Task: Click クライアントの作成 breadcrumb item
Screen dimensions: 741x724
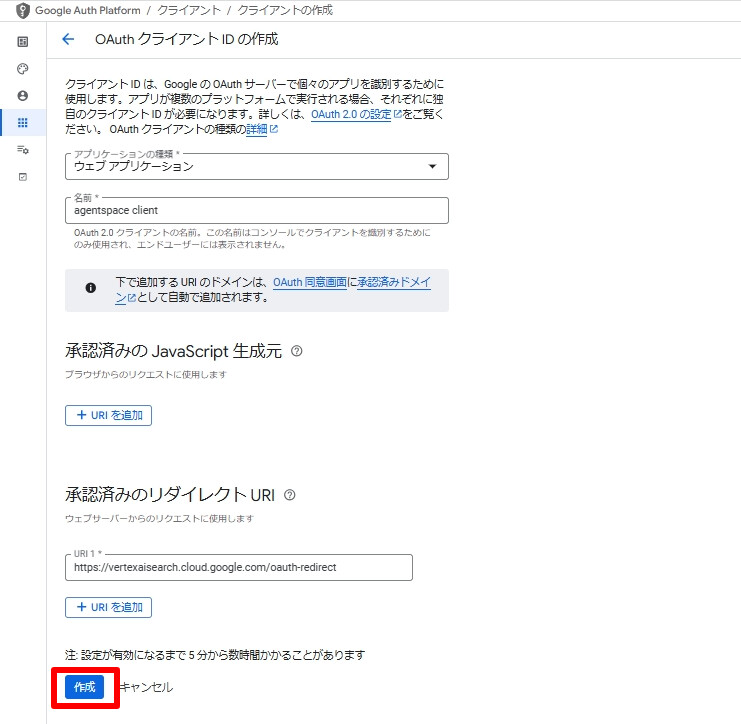Action: click(x=285, y=10)
